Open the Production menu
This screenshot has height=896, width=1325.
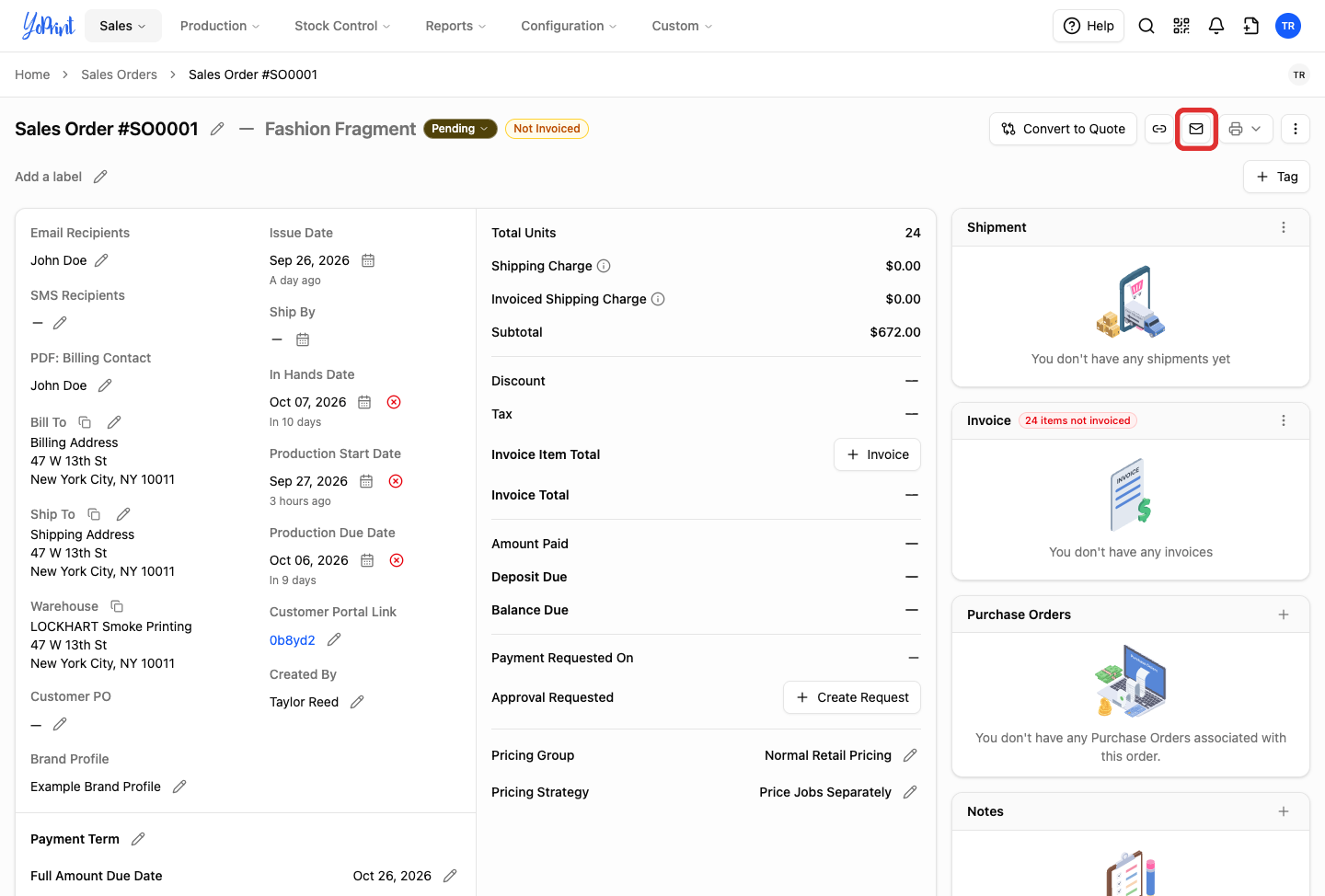(x=220, y=26)
